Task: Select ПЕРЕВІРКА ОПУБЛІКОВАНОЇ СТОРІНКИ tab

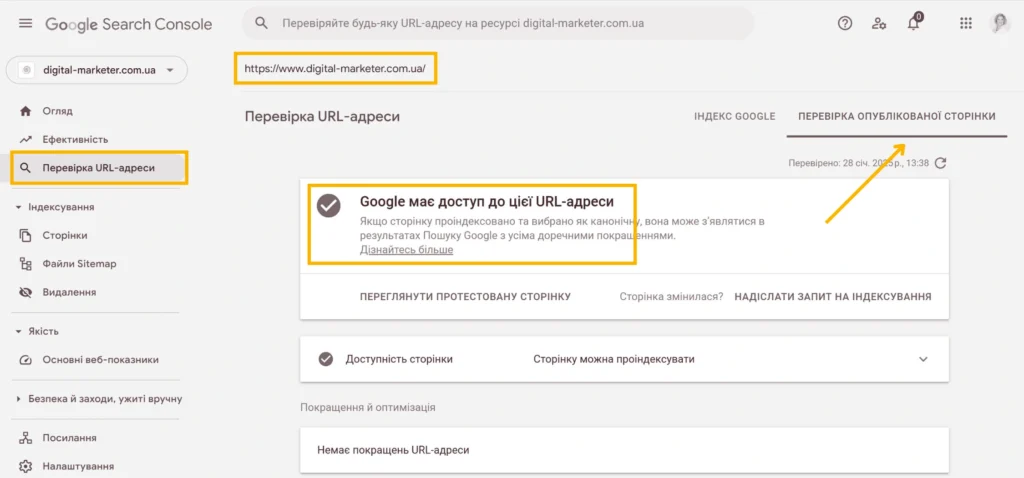Action: coord(897,116)
